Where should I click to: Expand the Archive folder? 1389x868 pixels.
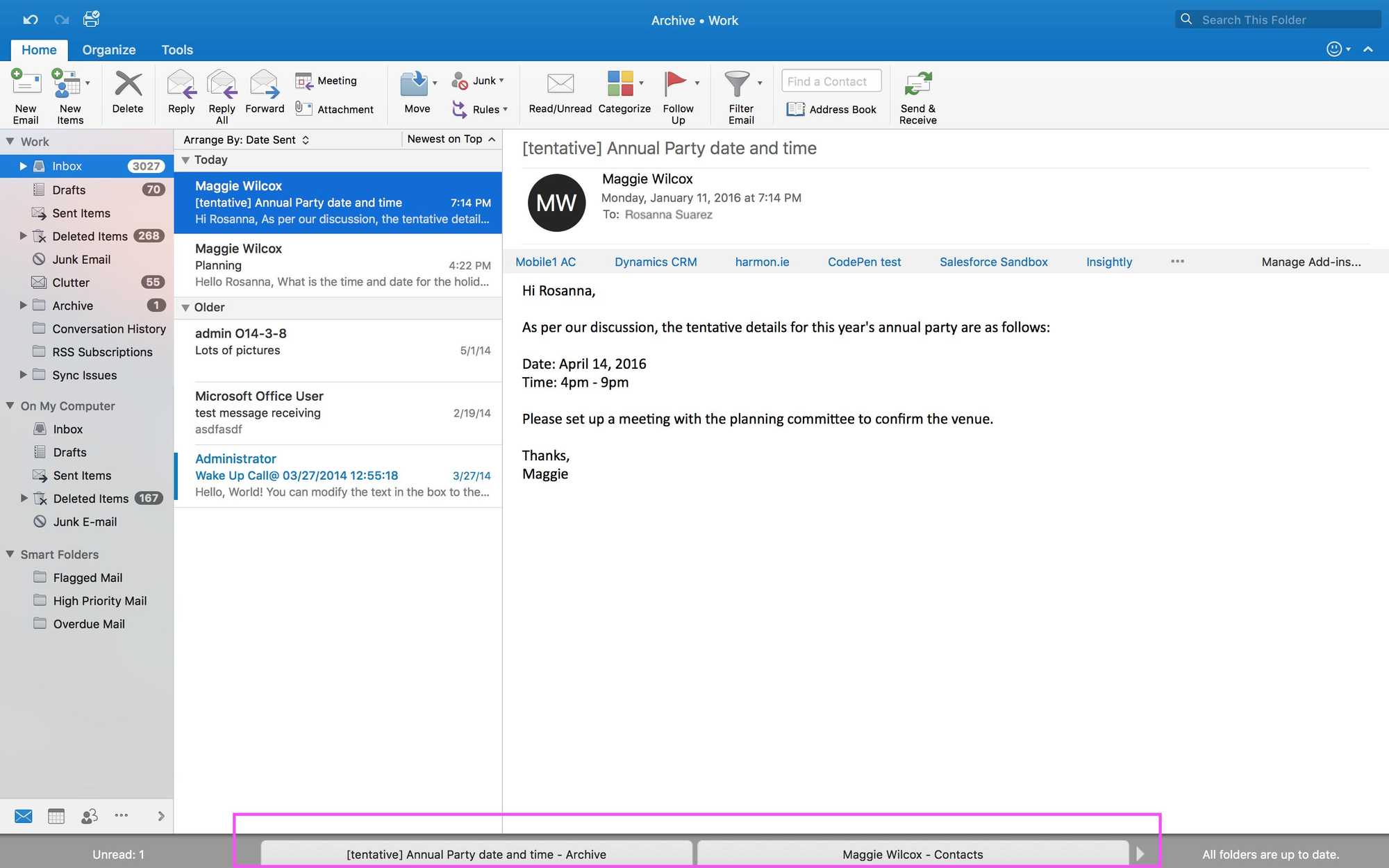(x=23, y=306)
